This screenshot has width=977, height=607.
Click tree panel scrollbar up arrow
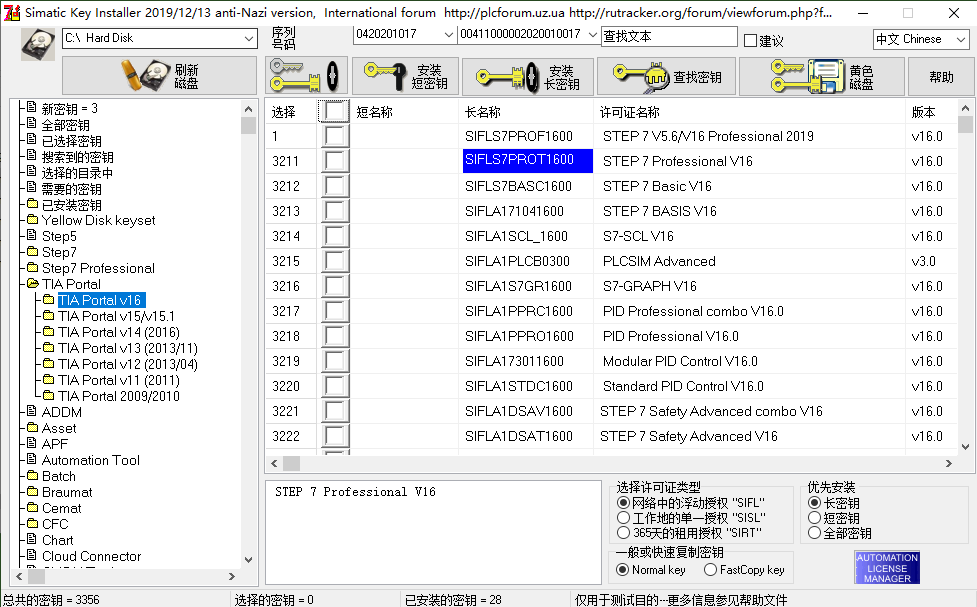click(x=249, y=108)
